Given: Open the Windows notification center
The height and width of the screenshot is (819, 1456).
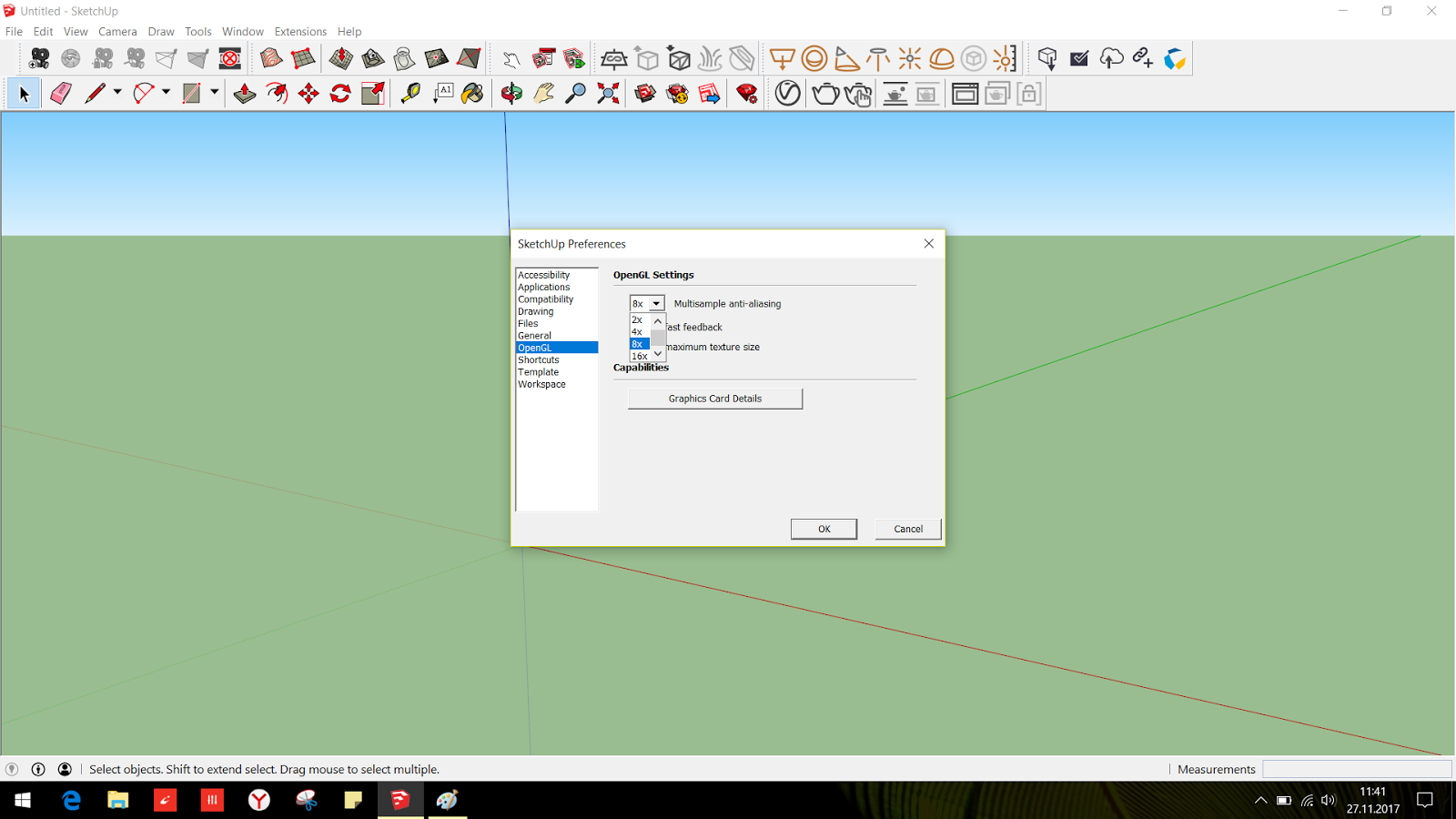Looking at the screenshot, I should tap(1425, 800).
